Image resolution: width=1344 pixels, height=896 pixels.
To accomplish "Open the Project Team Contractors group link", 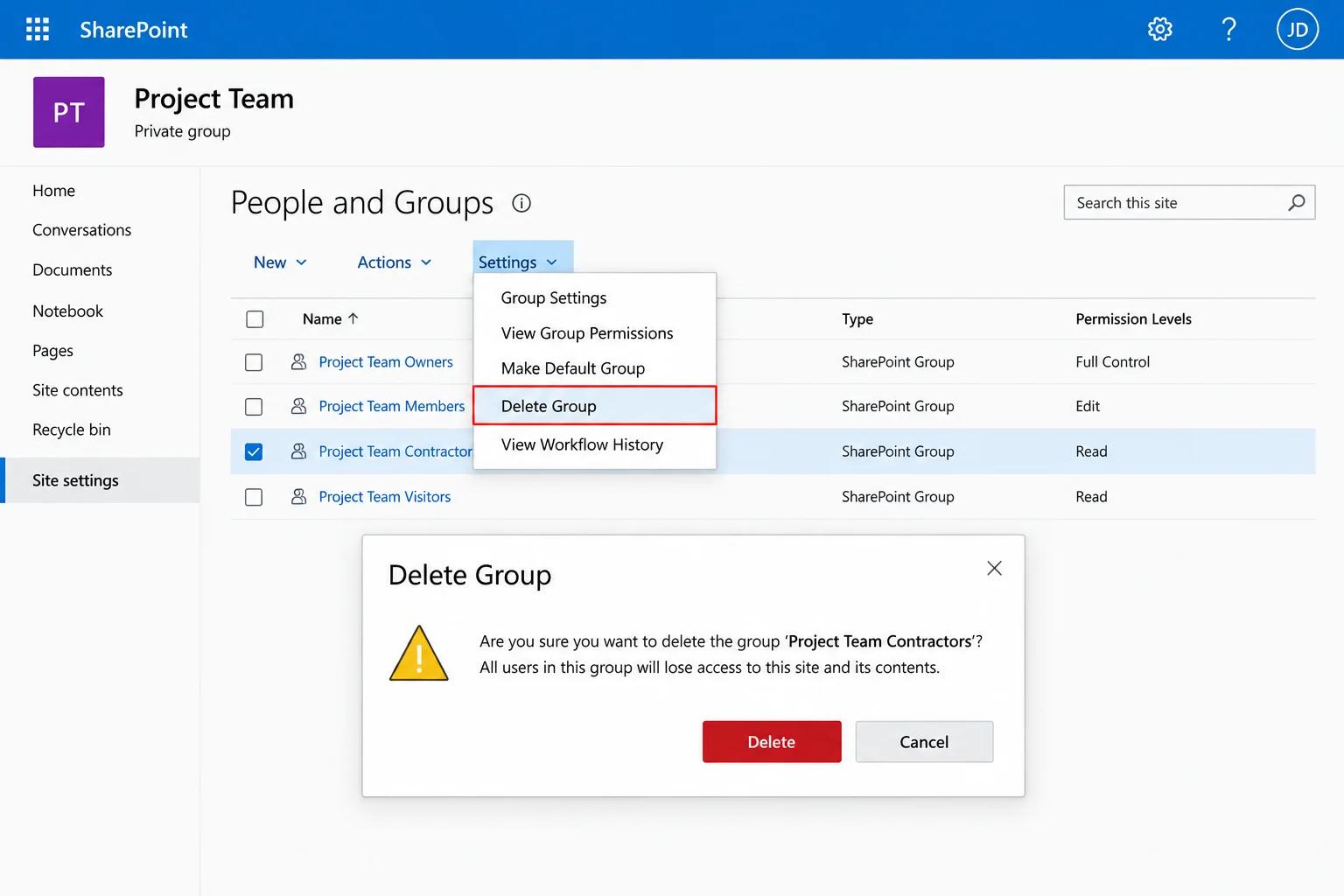I will pos(395,451).
